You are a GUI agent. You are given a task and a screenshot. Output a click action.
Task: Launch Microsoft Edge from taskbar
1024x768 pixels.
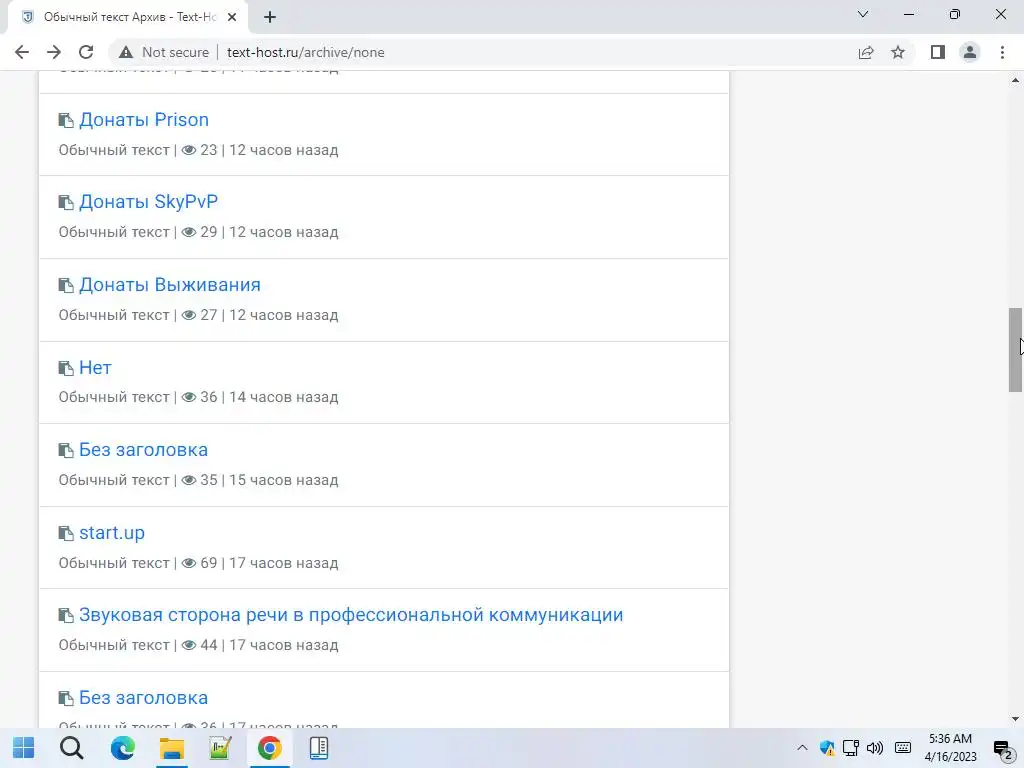pyautogui.click(x=122, y=748)
